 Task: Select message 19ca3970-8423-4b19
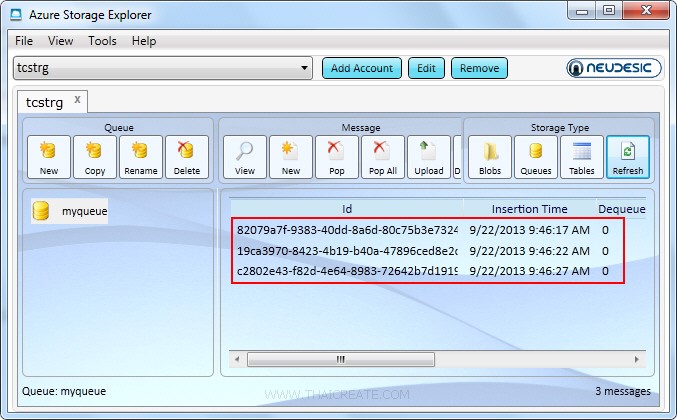click(347, 251)
